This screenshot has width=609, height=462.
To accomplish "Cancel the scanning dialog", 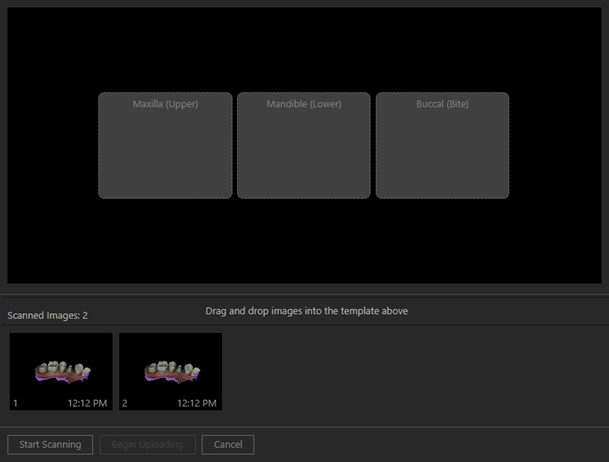I will tap(228, 444).
